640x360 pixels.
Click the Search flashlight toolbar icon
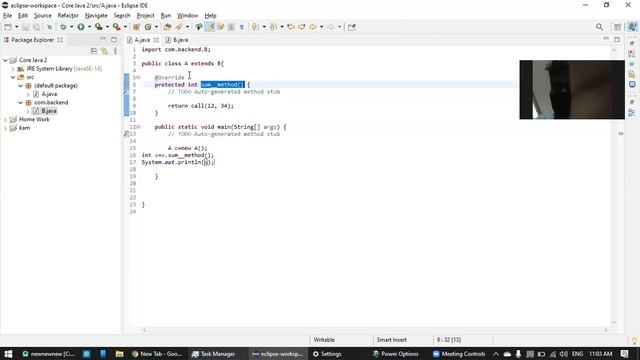[179, 27]
